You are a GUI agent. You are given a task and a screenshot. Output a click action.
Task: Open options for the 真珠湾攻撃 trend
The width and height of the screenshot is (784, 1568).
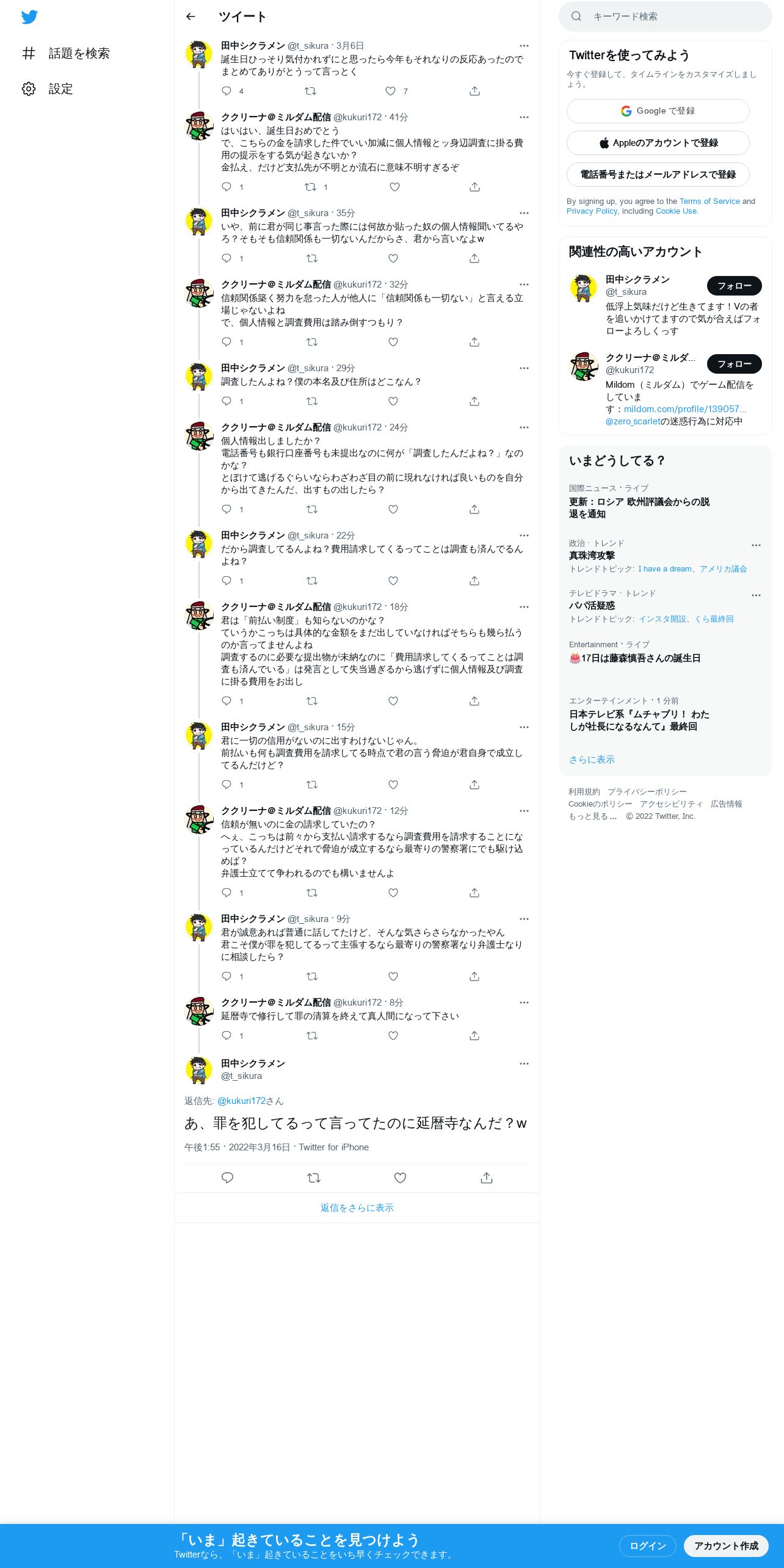point(756,545)
